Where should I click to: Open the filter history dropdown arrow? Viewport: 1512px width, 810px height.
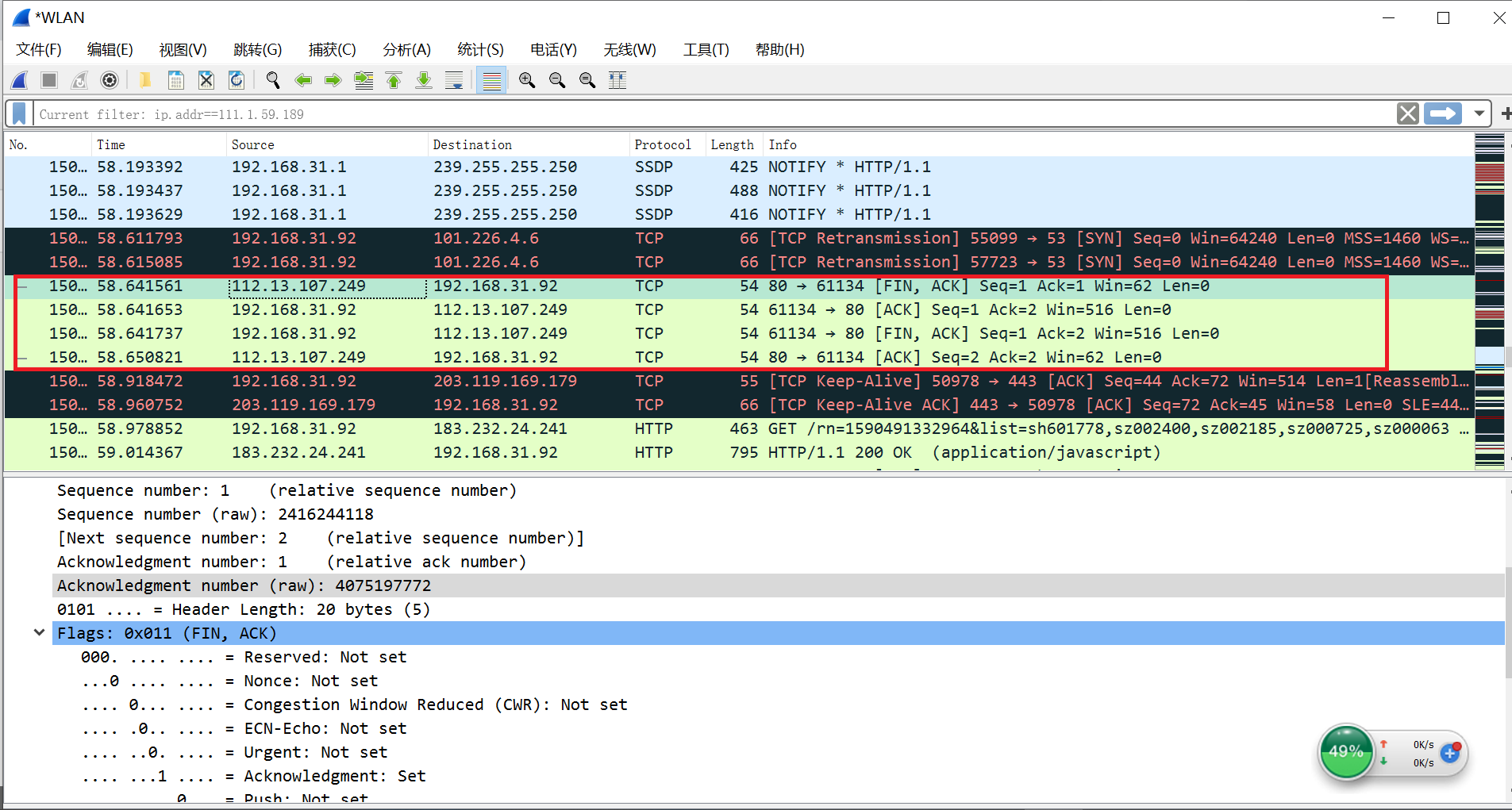tap(1479, 113)
